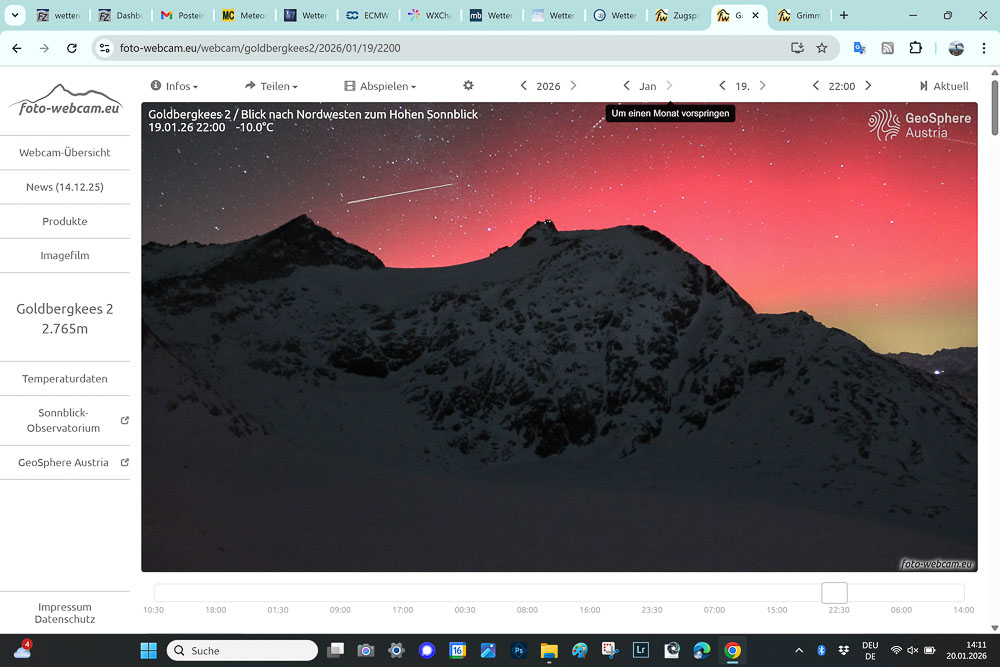Launch Photoshop from the taskbar
This screenshot has height=667, width=1000.
519,650
